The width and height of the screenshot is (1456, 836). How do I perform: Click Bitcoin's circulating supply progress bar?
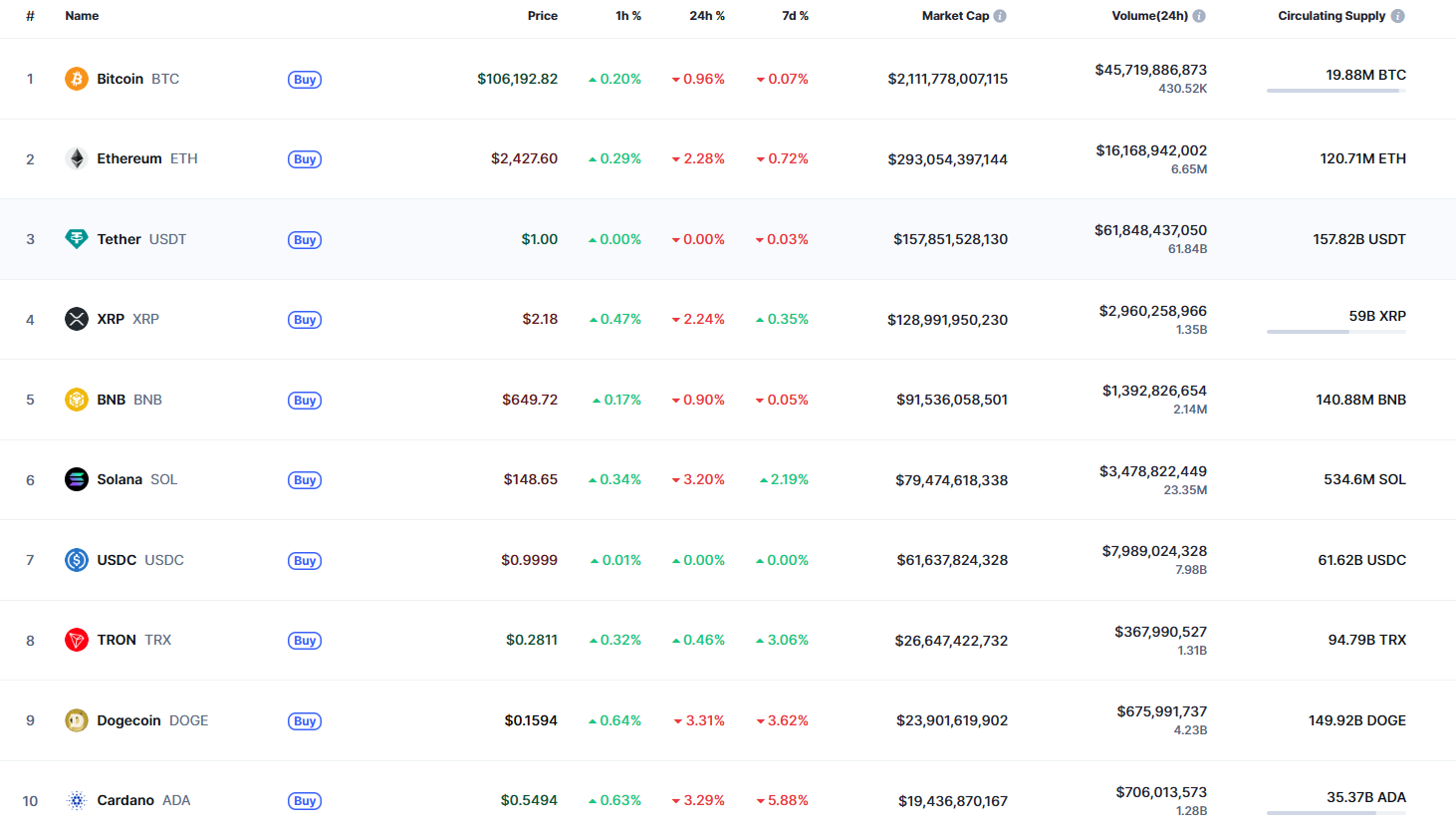click(x=1336, y=91)
